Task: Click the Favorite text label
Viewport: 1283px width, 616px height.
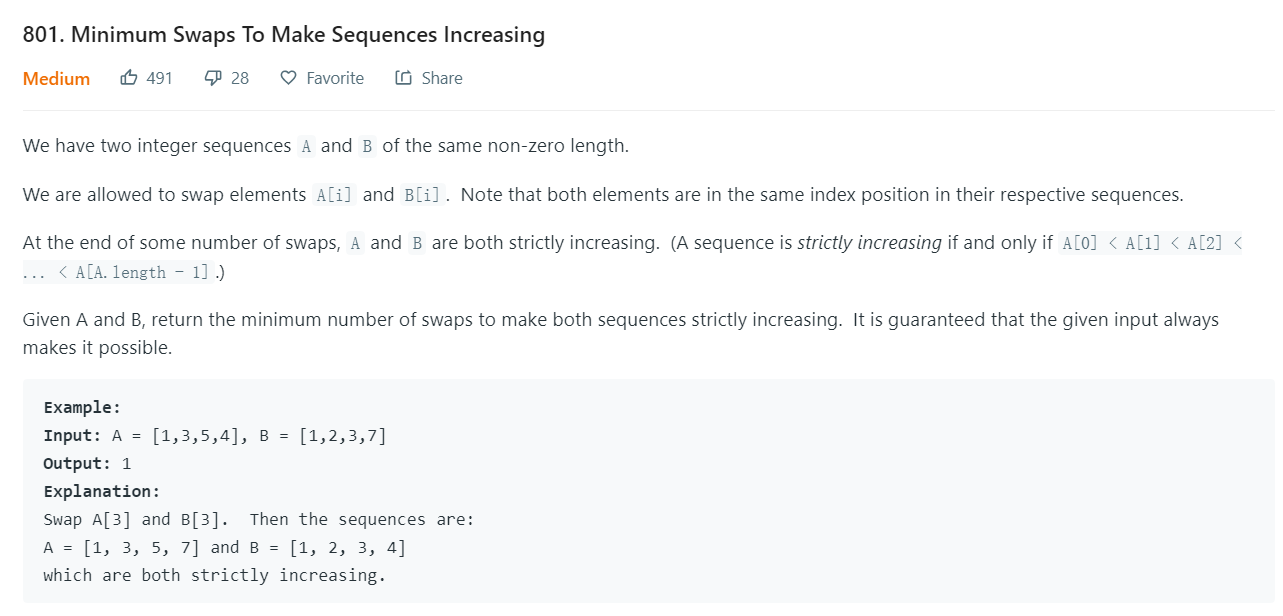Action: (335, 78)
